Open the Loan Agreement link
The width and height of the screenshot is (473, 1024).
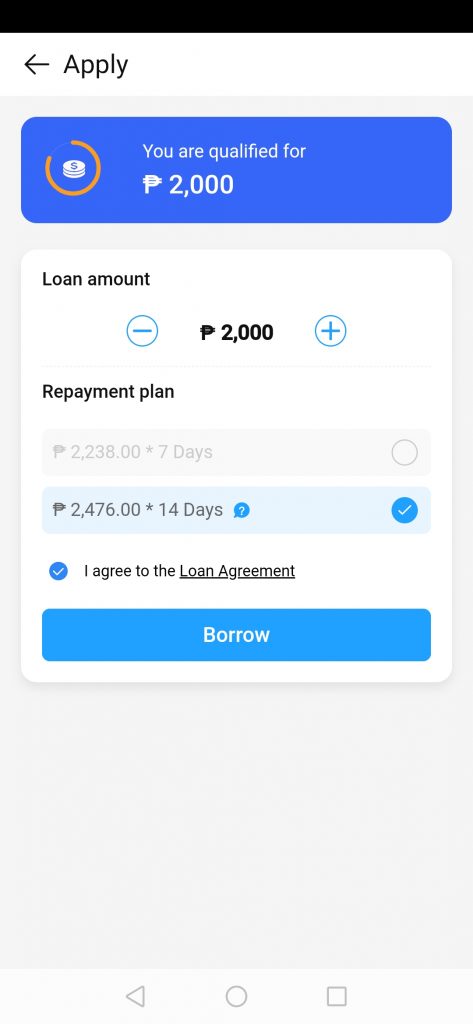point(237,571)
